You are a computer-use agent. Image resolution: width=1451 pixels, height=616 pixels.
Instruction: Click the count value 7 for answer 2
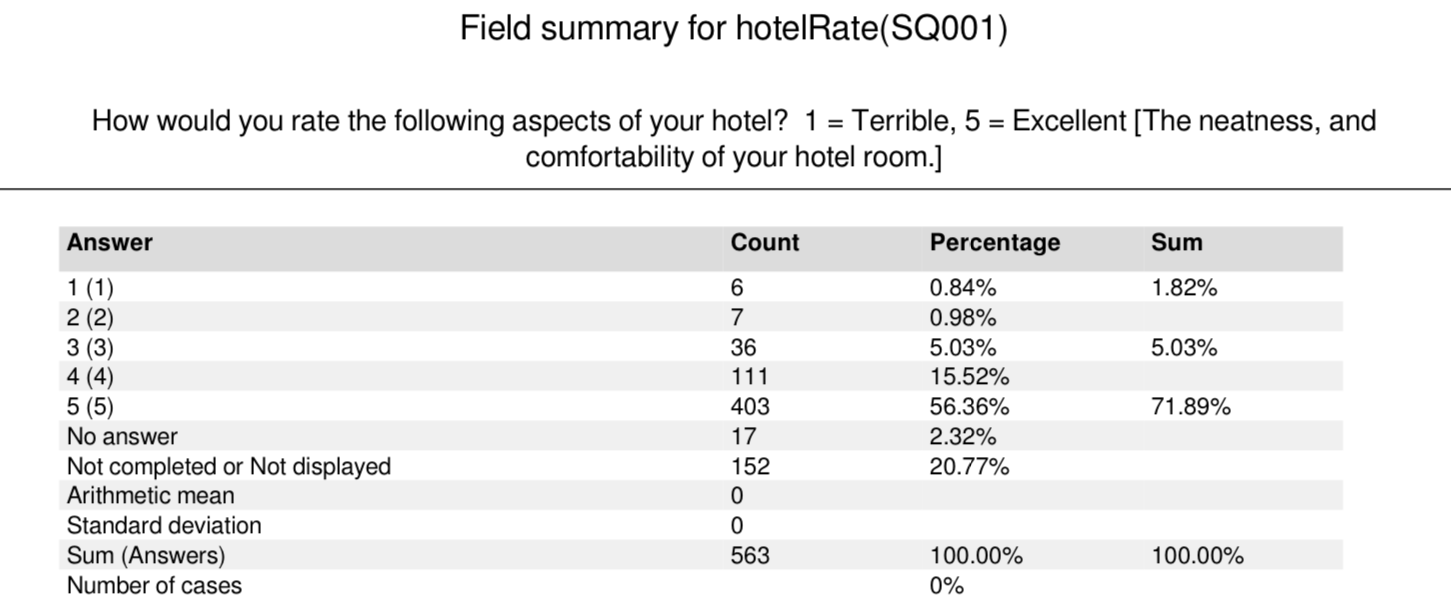pyautogui.click(x=738, y=319)
